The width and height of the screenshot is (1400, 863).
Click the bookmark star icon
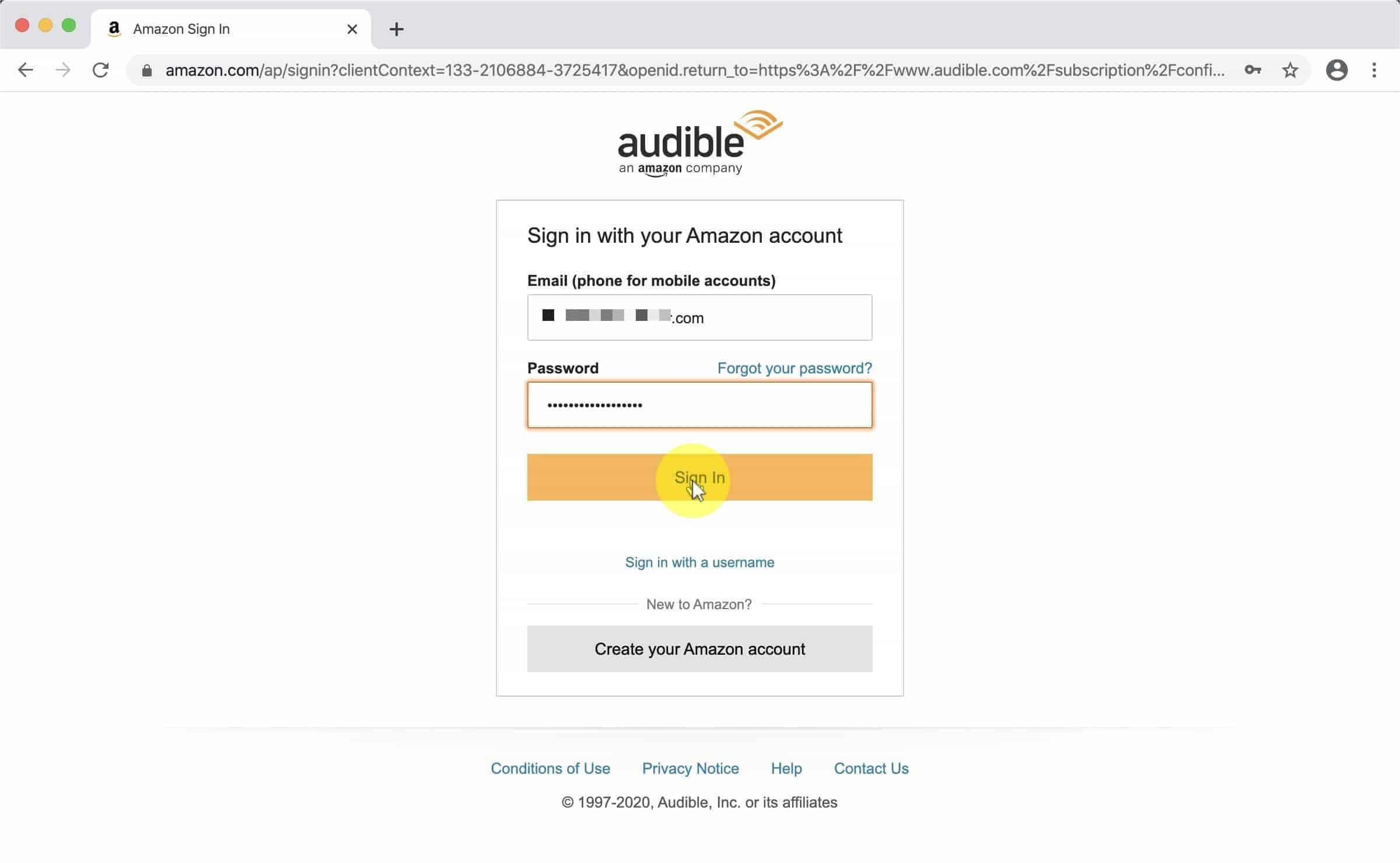(1292, 70)
